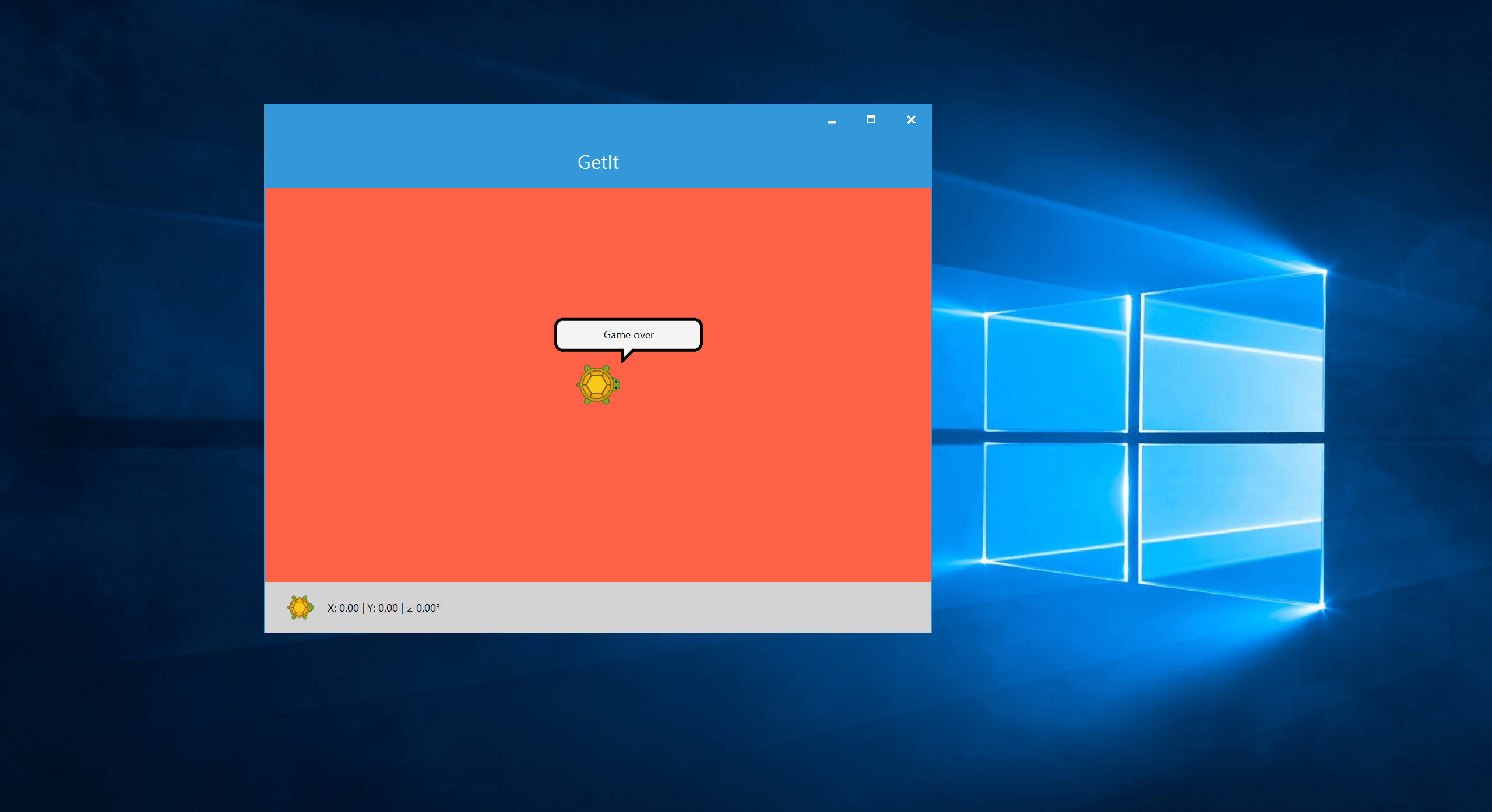Click the turtle sprite in the play area
Screen dimensions: 1492x812
click(x=597, y=384)
